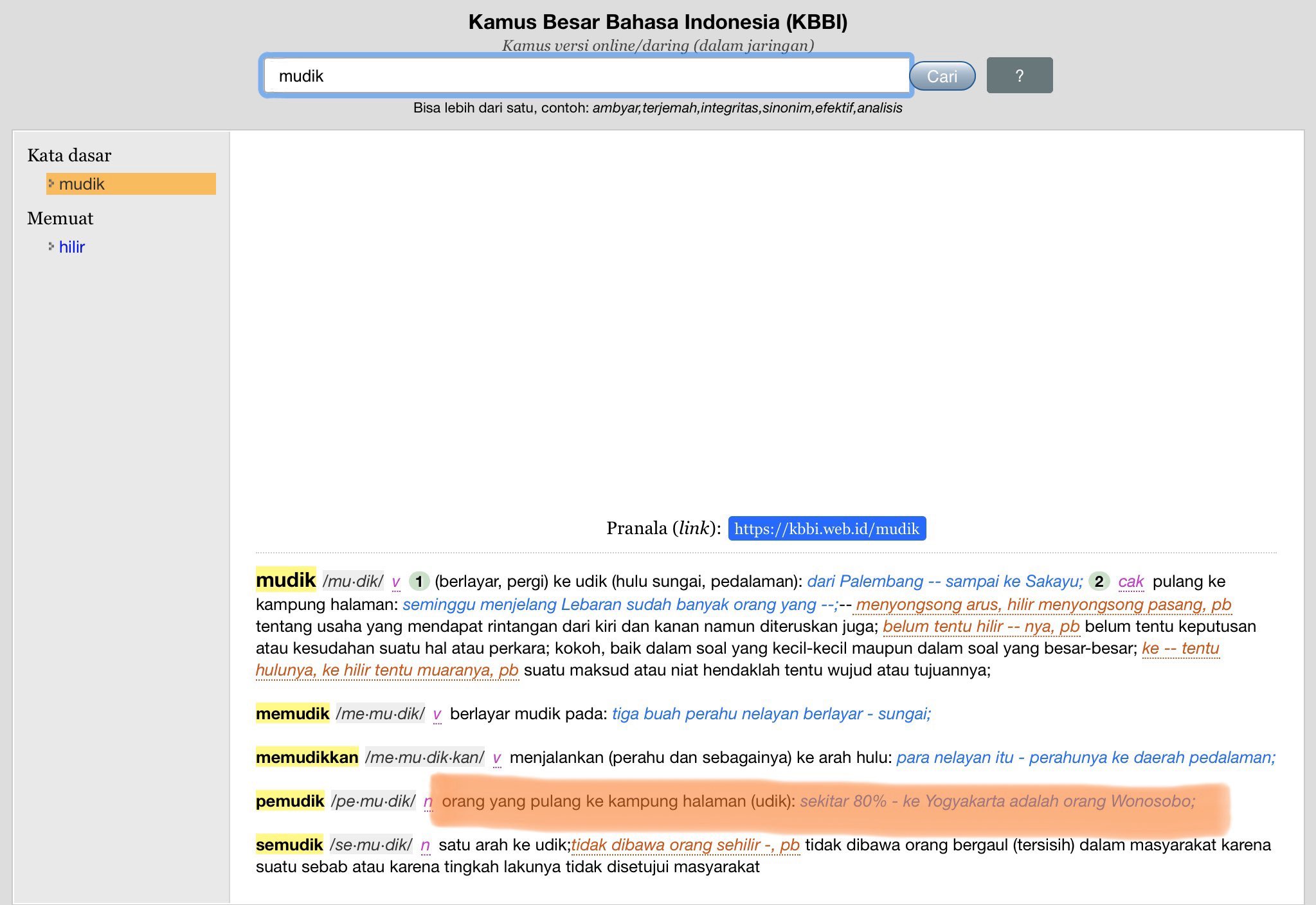Screen dimensions: 1316x905
Task: Click sense number 2 badge of mudik
Action: pos(1099,582)
